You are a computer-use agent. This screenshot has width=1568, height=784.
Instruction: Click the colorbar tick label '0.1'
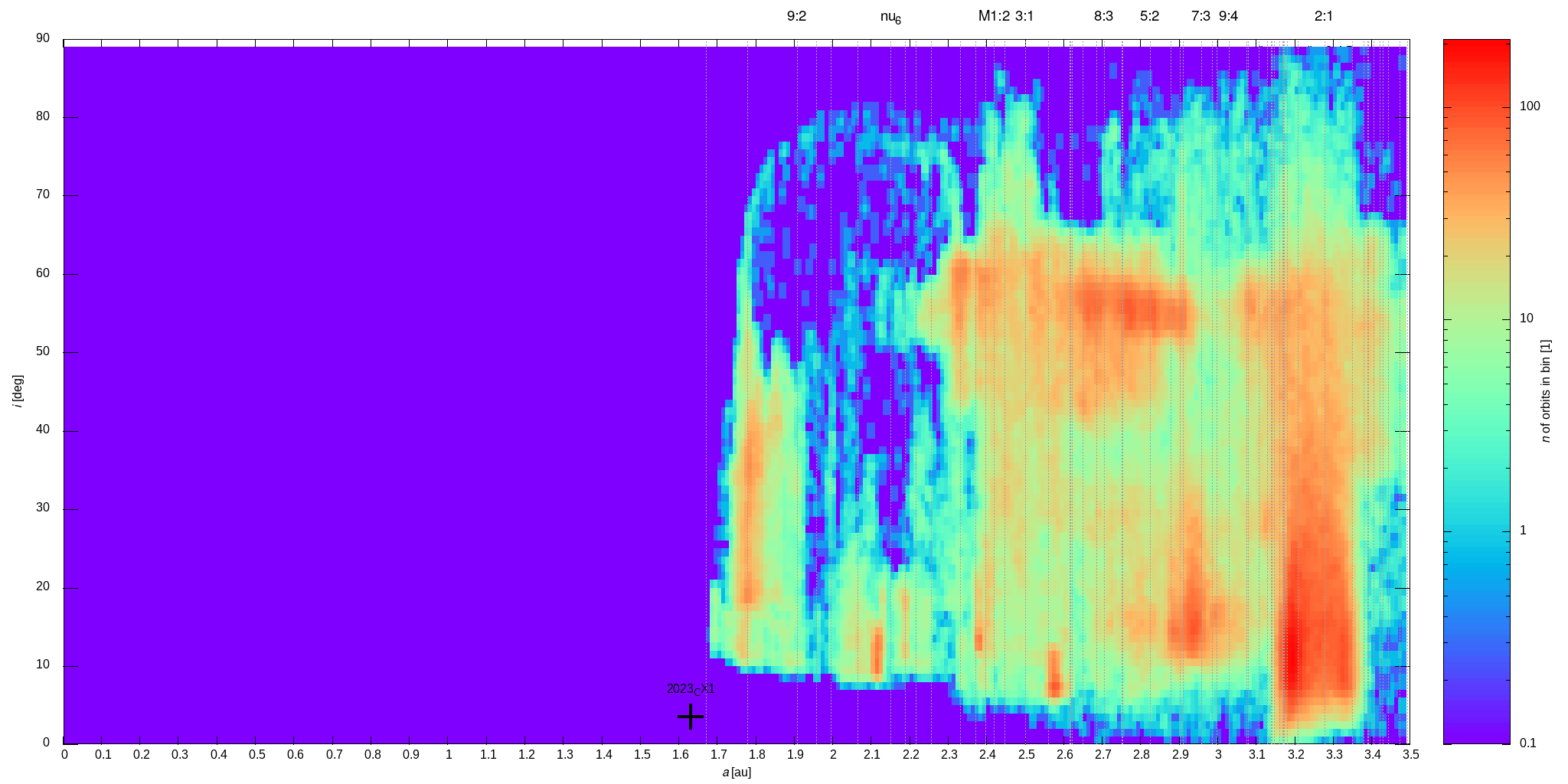point(1527,743)
